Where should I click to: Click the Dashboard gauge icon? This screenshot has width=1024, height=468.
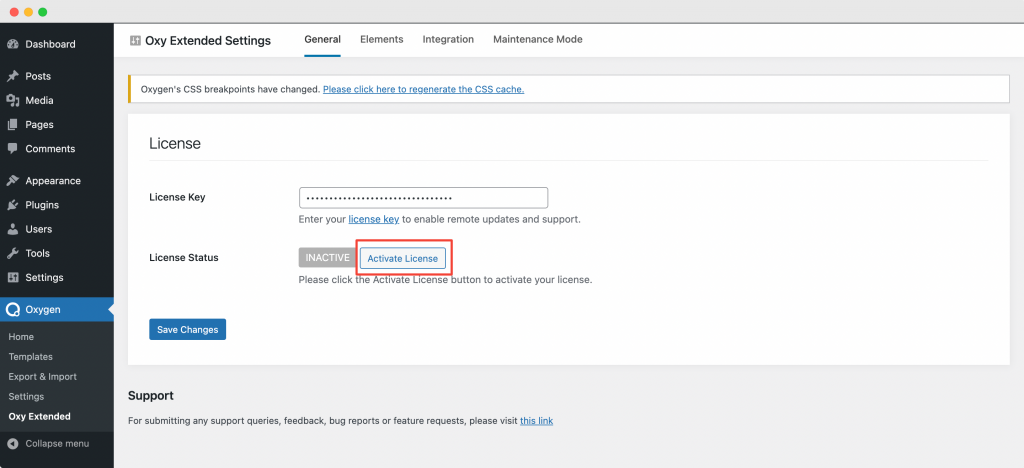coord(12,44)
